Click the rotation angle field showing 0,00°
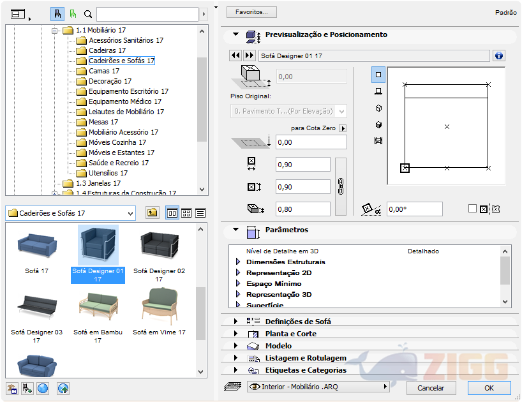Screen dimensions: 522x402 point(415,209)
